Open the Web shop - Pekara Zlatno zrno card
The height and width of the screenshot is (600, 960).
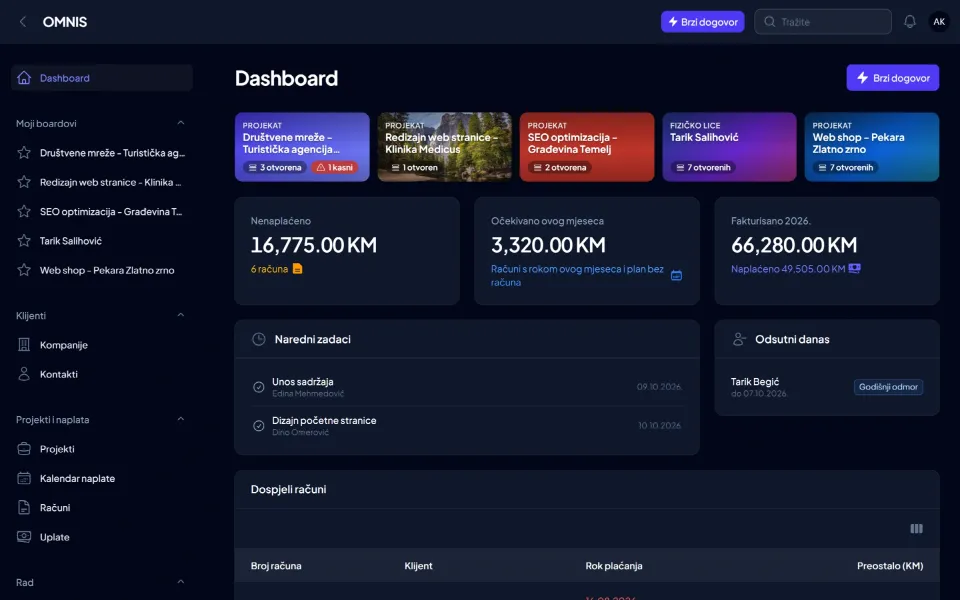(x=872, y=147)
